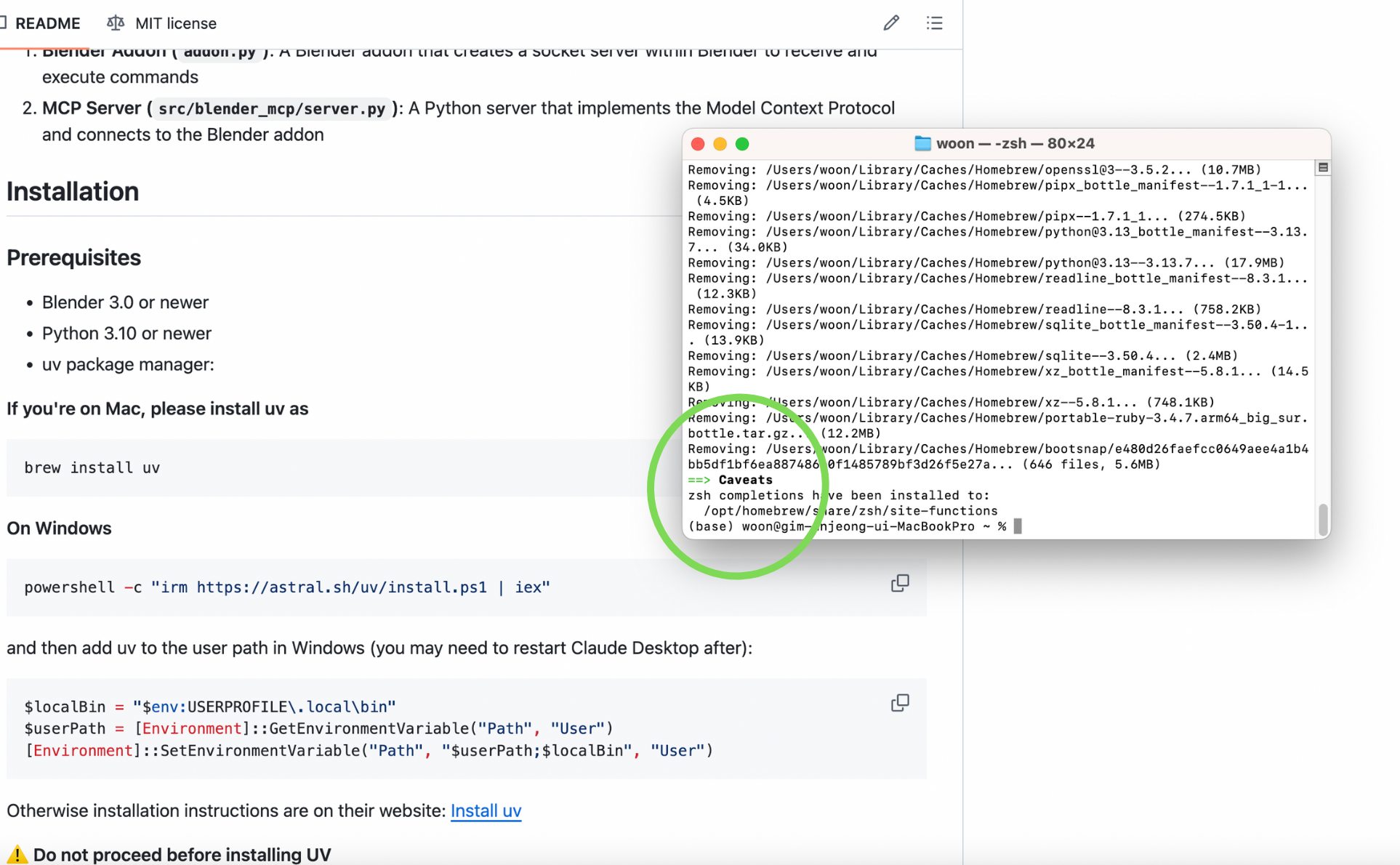Switch to the MIT license tab
The width and height of the screenshot is (1400, 865).
point(175,23)
